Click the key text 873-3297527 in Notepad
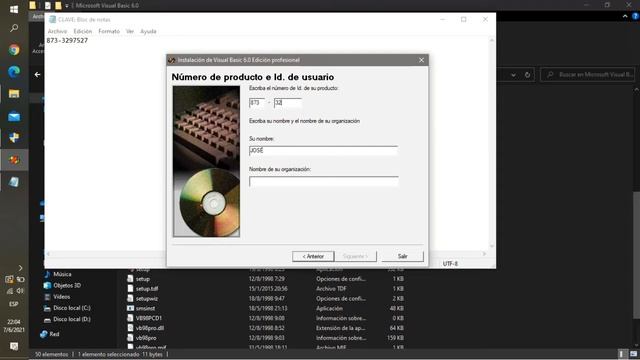 (67, 40)
